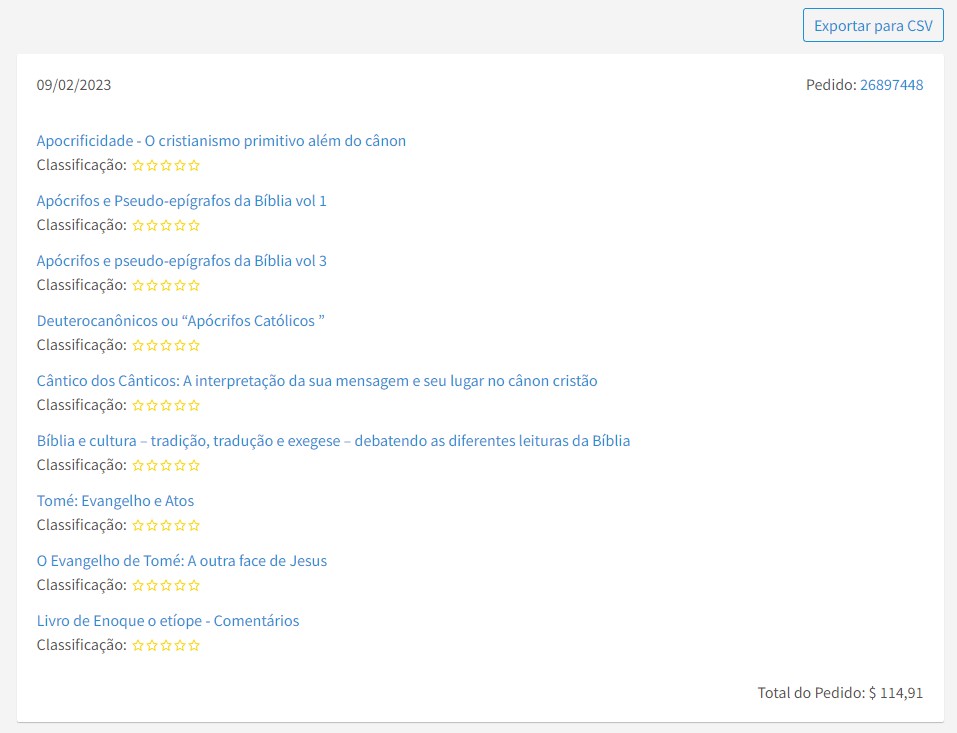This screenshot has height=733, width=957.
Task: Rate Cântico dos Cânticos five stars
Action: [x=194, y=405]
